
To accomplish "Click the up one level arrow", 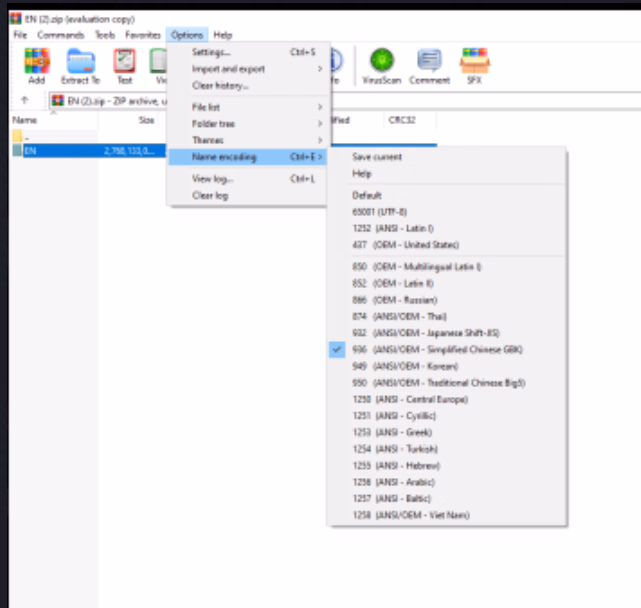I will pos(25,100).
